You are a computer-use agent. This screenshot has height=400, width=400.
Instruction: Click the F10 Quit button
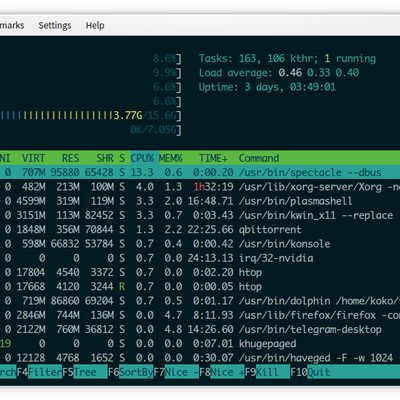[x=310, y=372]
